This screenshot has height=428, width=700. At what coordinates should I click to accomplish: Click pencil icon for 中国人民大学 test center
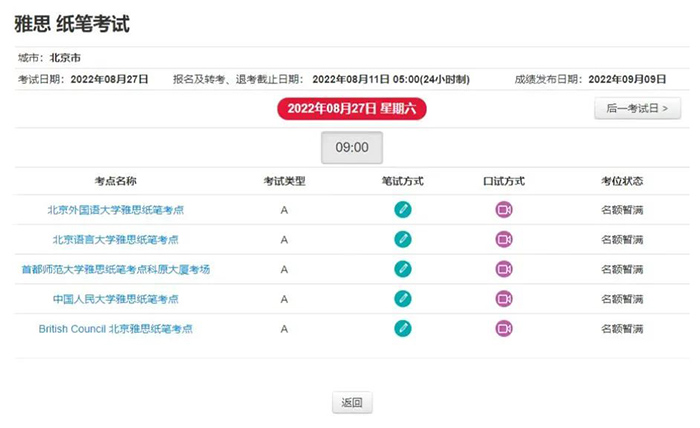[403, 299]
